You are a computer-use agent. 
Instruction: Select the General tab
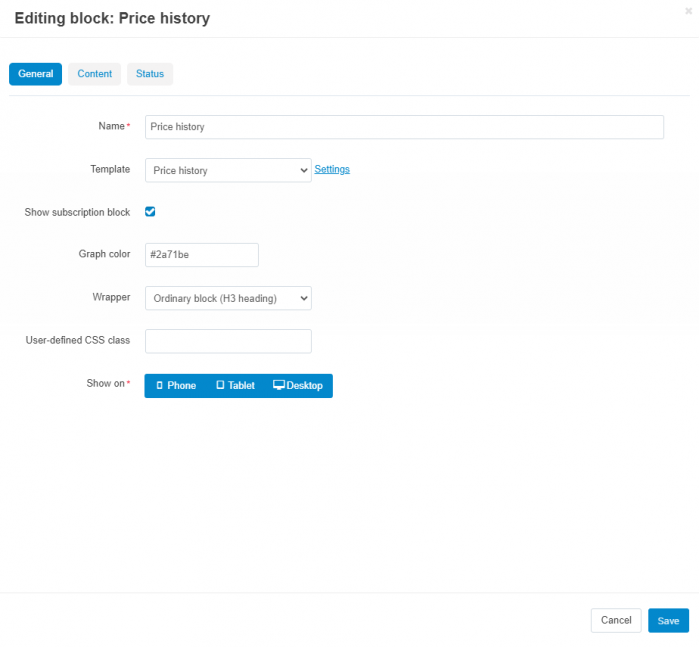click(x=35, y=74)
